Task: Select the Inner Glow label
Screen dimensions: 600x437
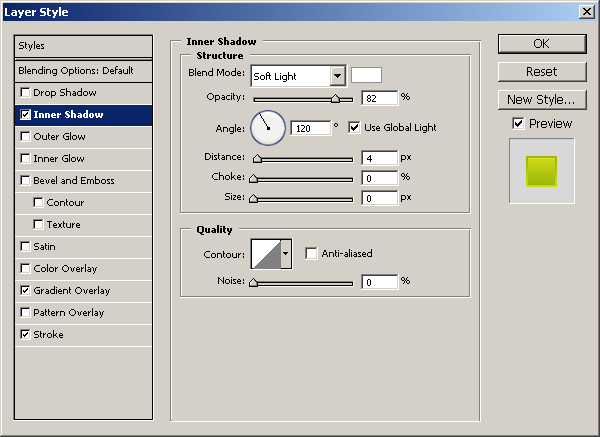Action: click(x=59, y=158)
